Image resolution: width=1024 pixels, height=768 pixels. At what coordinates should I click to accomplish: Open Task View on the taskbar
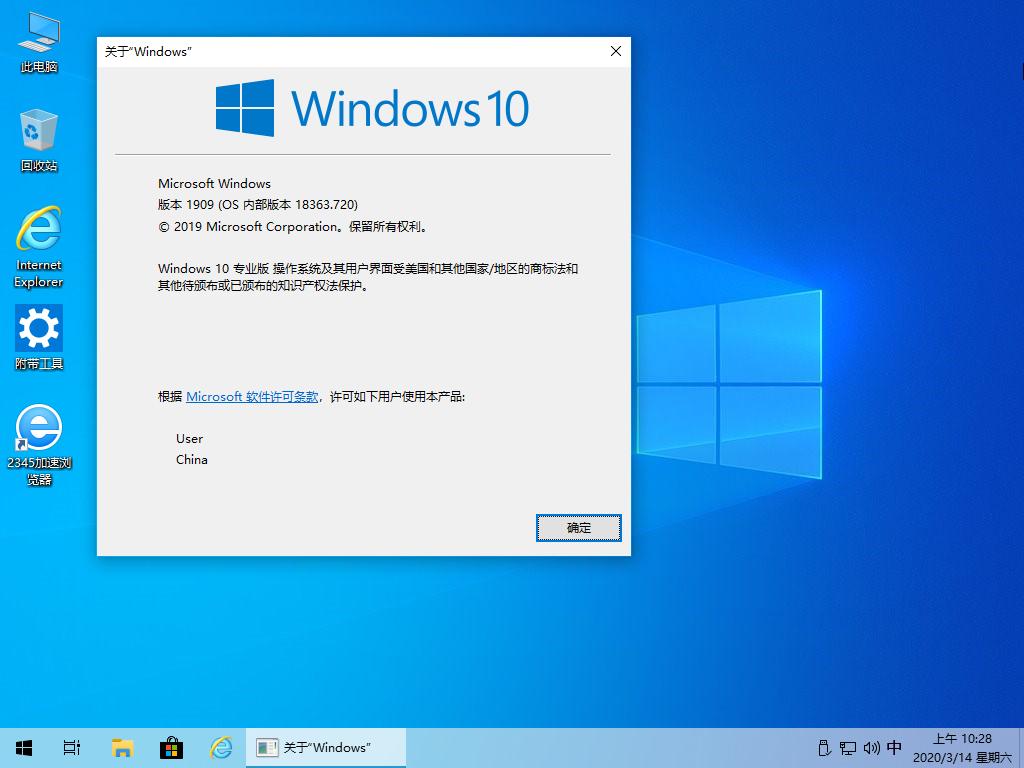point(72,748)
